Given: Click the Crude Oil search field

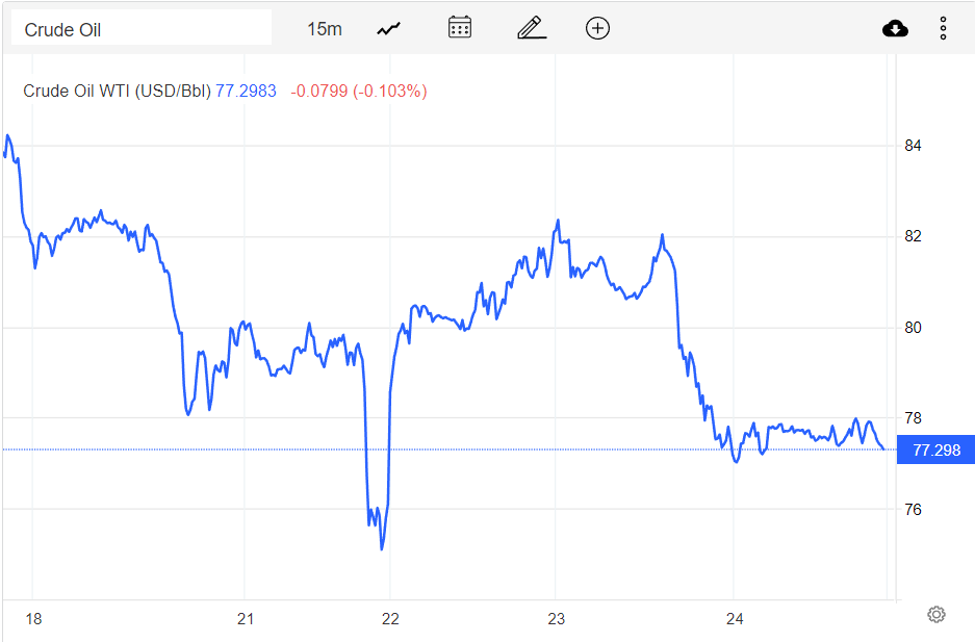Looking at the screenshot, I should point(141,29).
